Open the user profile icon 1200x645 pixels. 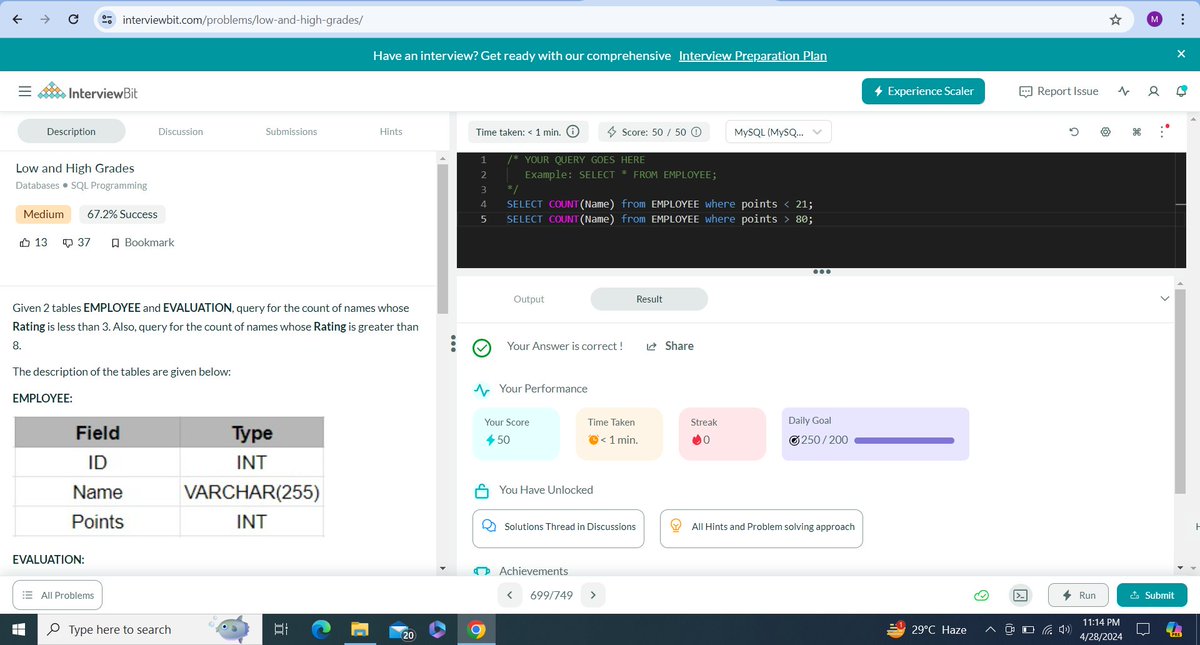1154,91
